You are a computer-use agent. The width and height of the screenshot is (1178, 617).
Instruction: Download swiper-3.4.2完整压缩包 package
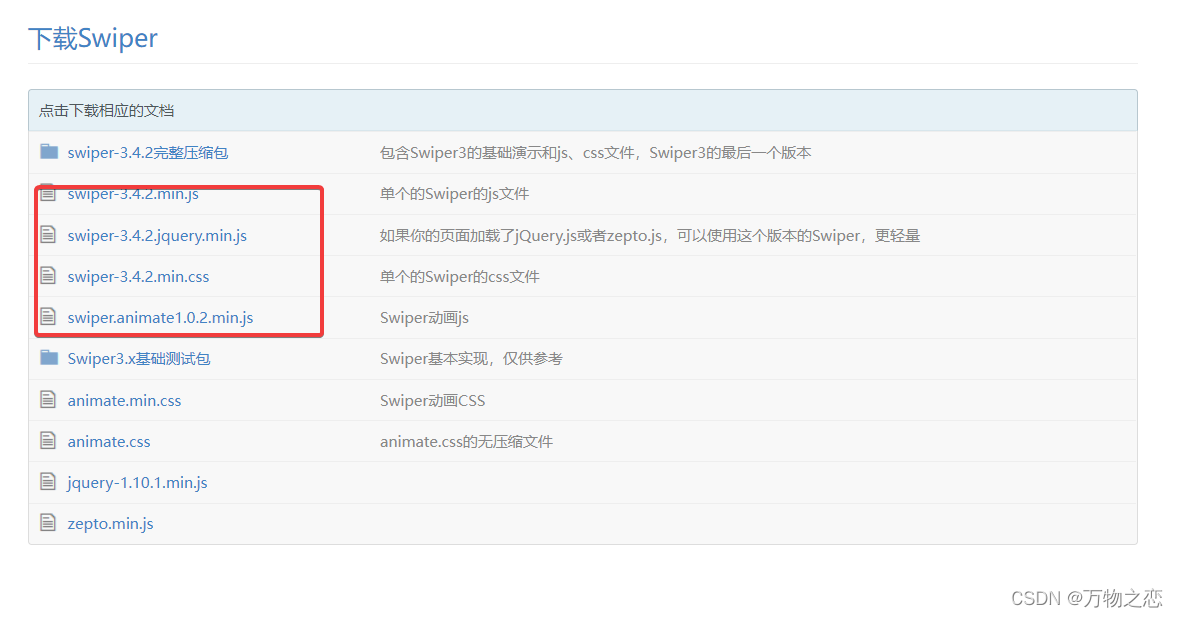click(147, 153)
